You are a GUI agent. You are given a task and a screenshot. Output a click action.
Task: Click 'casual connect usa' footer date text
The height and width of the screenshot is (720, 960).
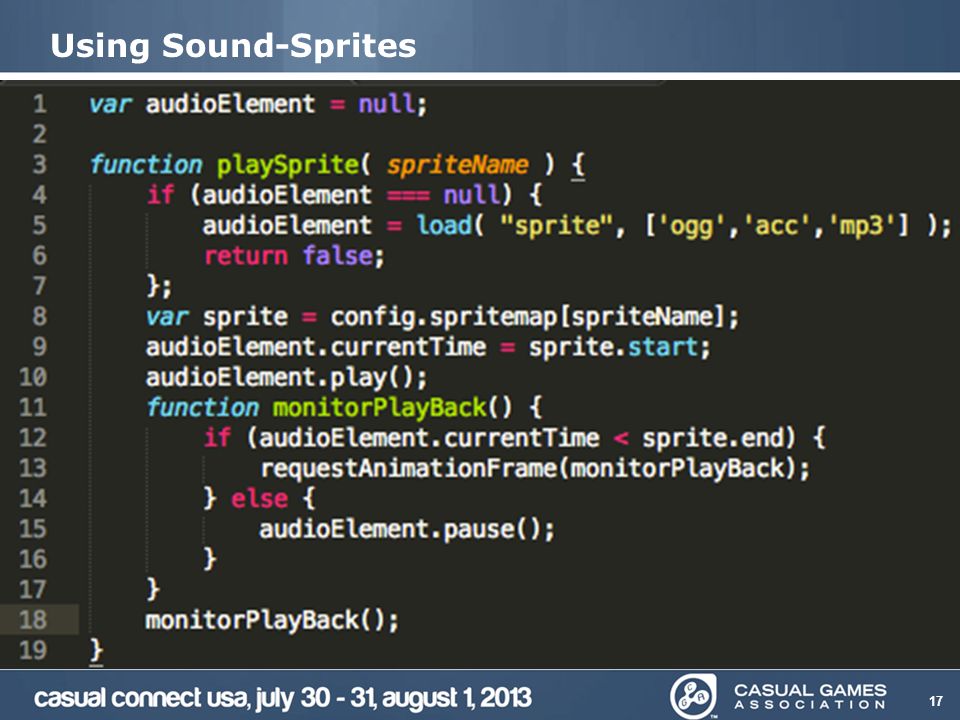(x=283, y=697)
